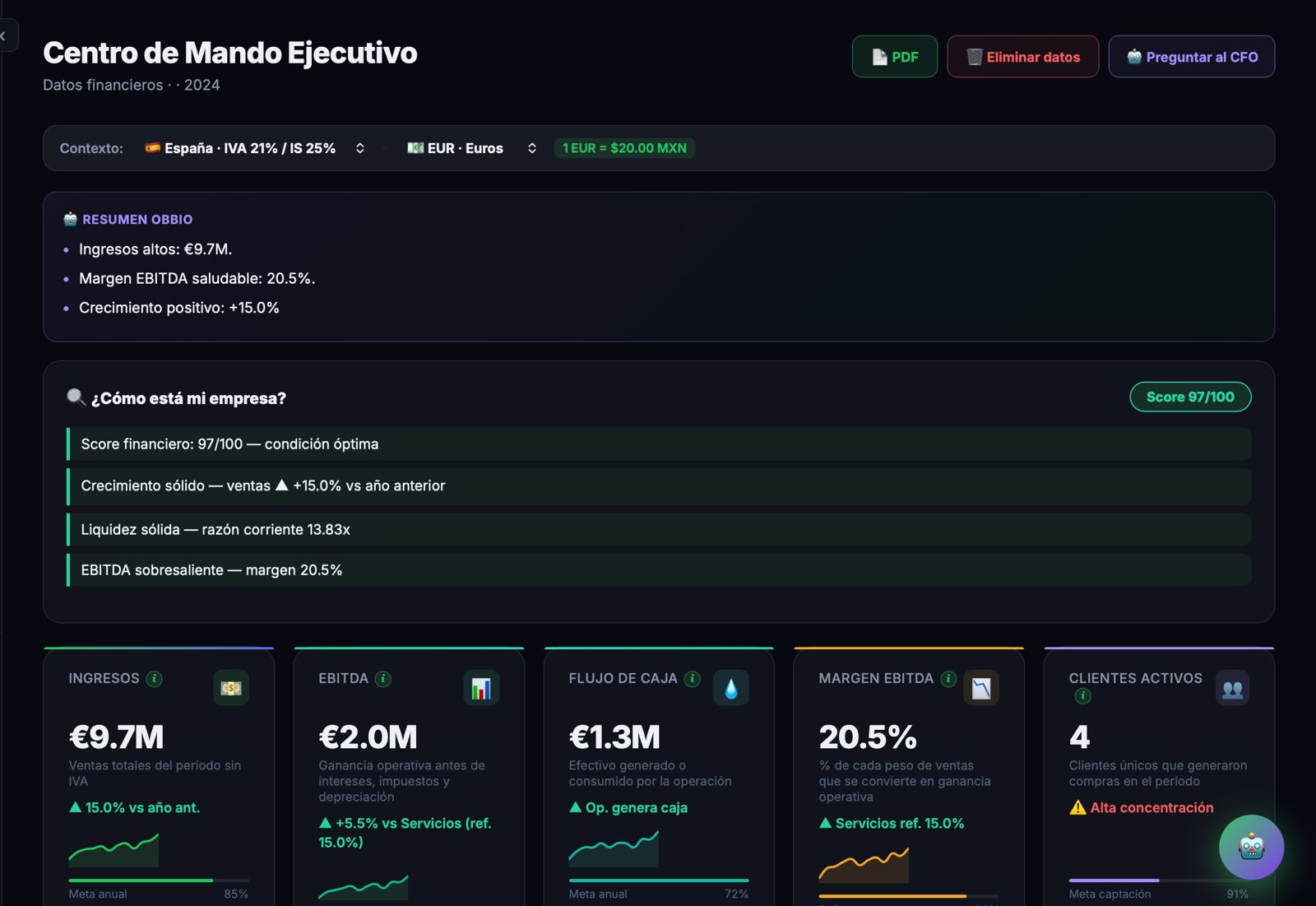Click the bar chart icon in the EBITDA card

481,688
